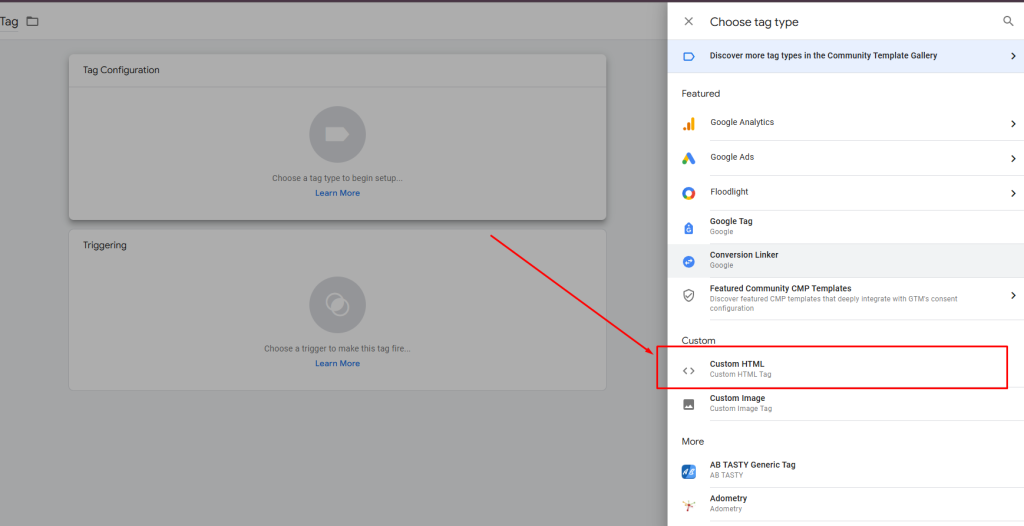Click 'Choose a tag type to begin setup' text
This screenshot has width=1024, height=526.
coord(337,178)
